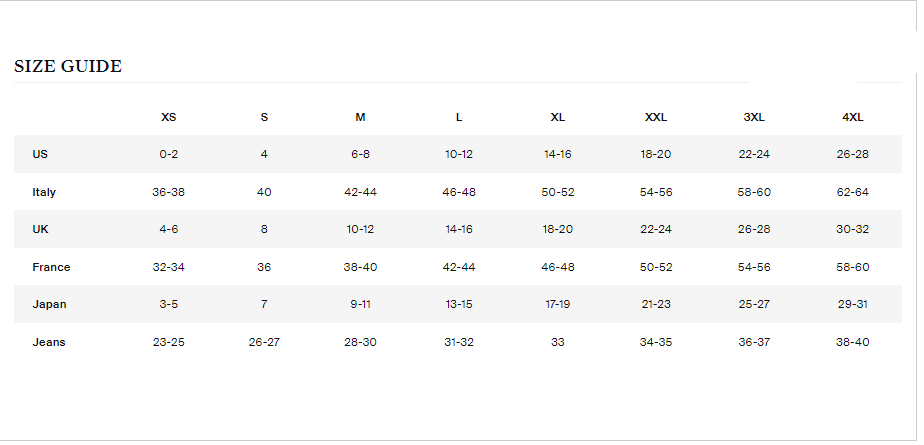Click US size 0-2 cell

[168, 155]
